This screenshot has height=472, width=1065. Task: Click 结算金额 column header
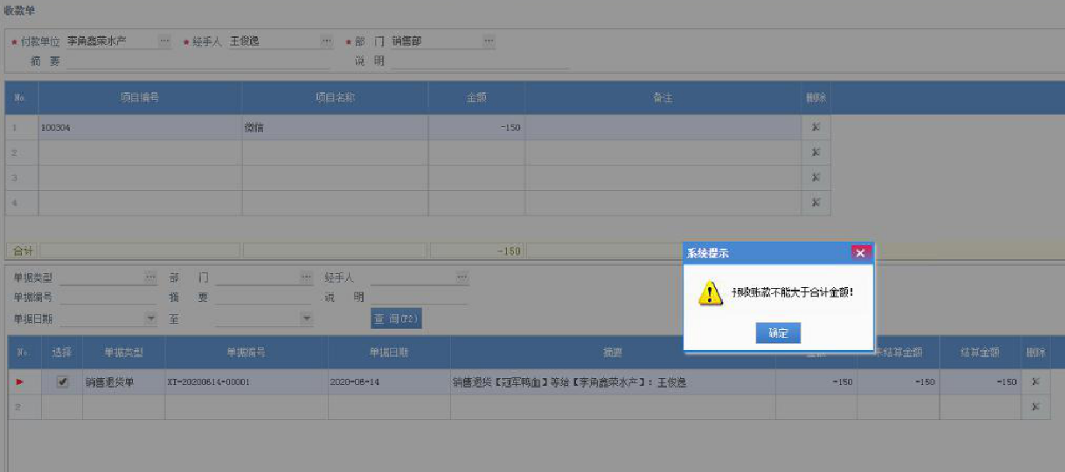980,352
